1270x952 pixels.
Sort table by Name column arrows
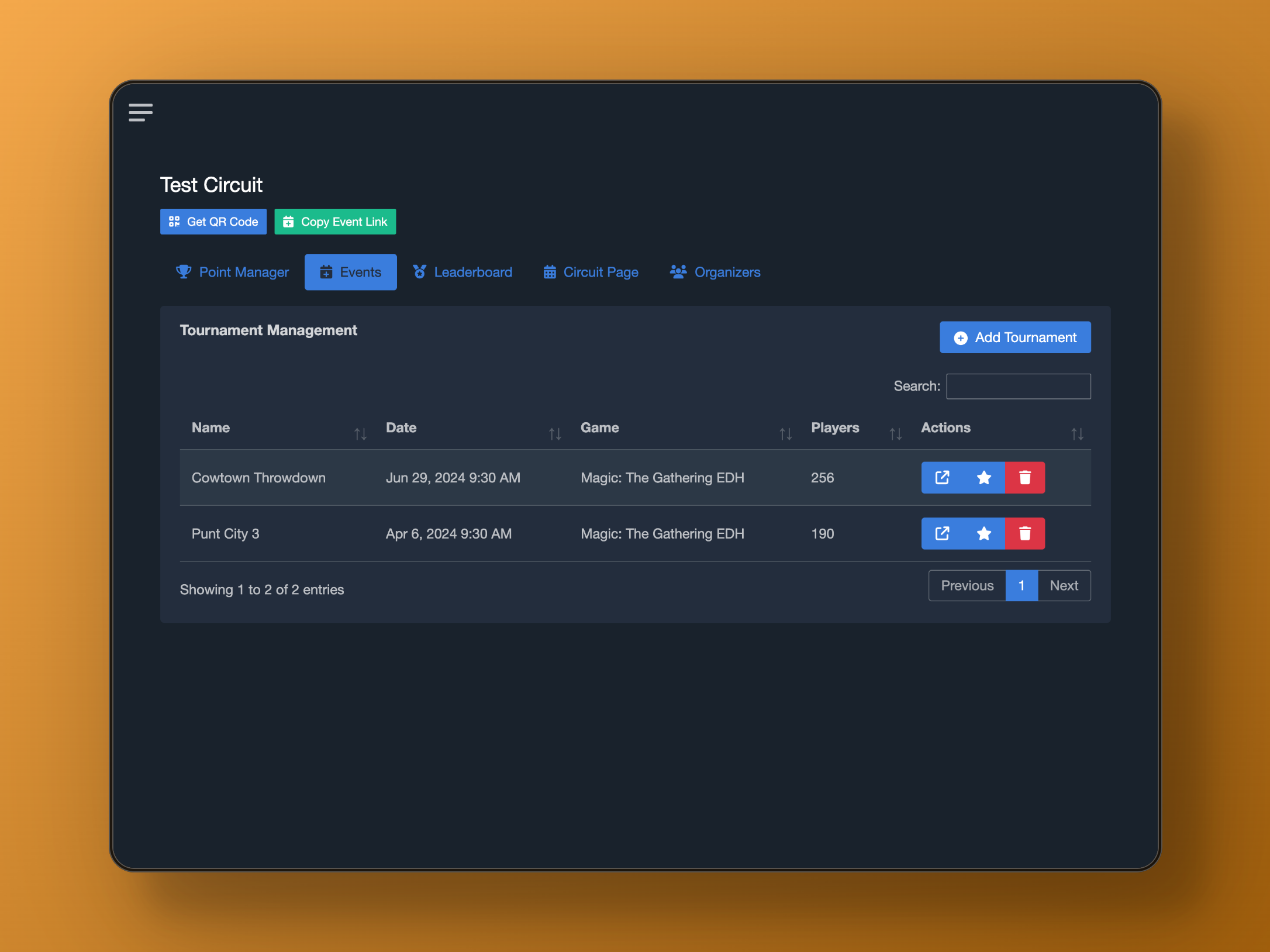360,433
